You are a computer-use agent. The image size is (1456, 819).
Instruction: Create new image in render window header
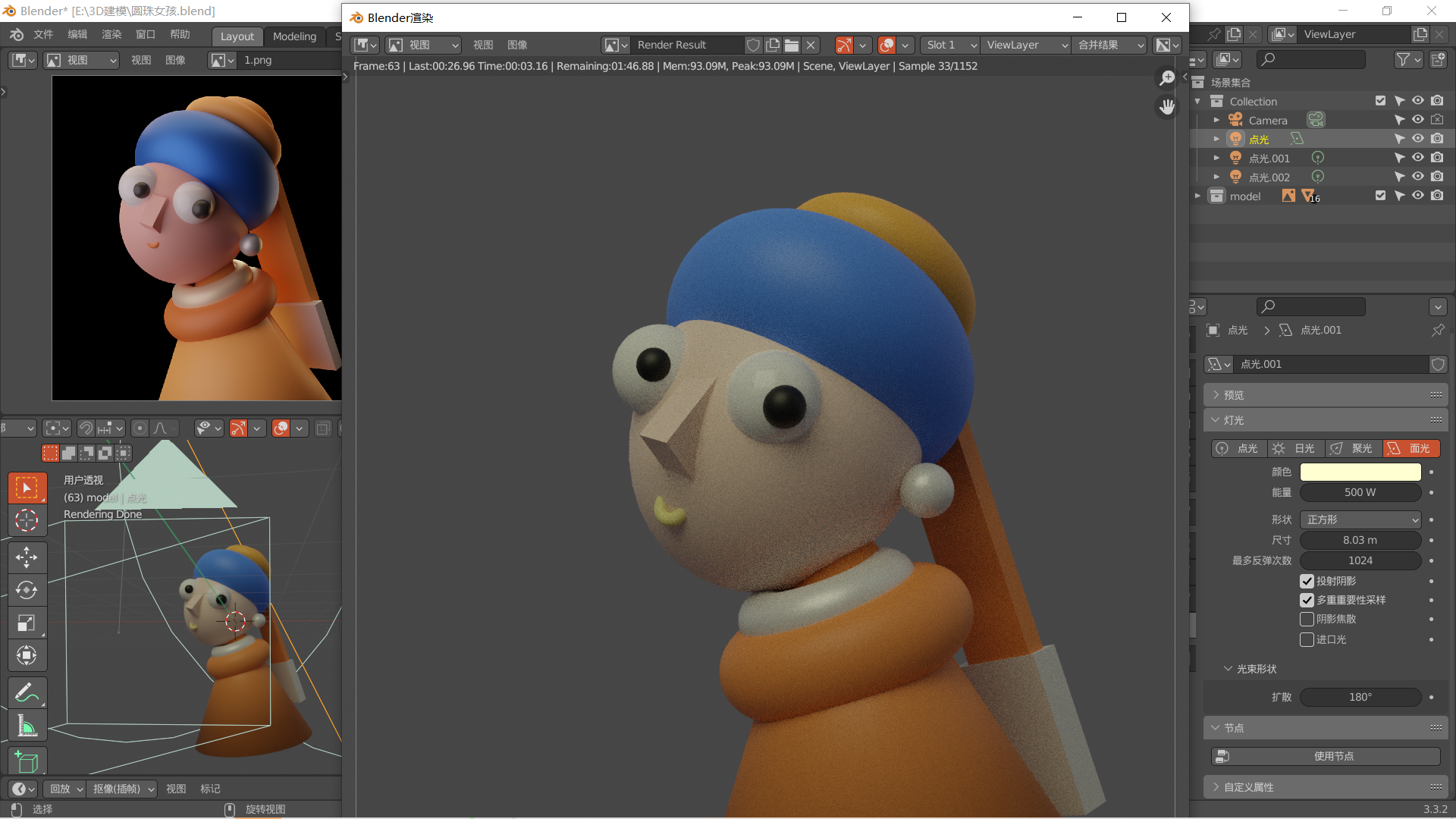773,45
